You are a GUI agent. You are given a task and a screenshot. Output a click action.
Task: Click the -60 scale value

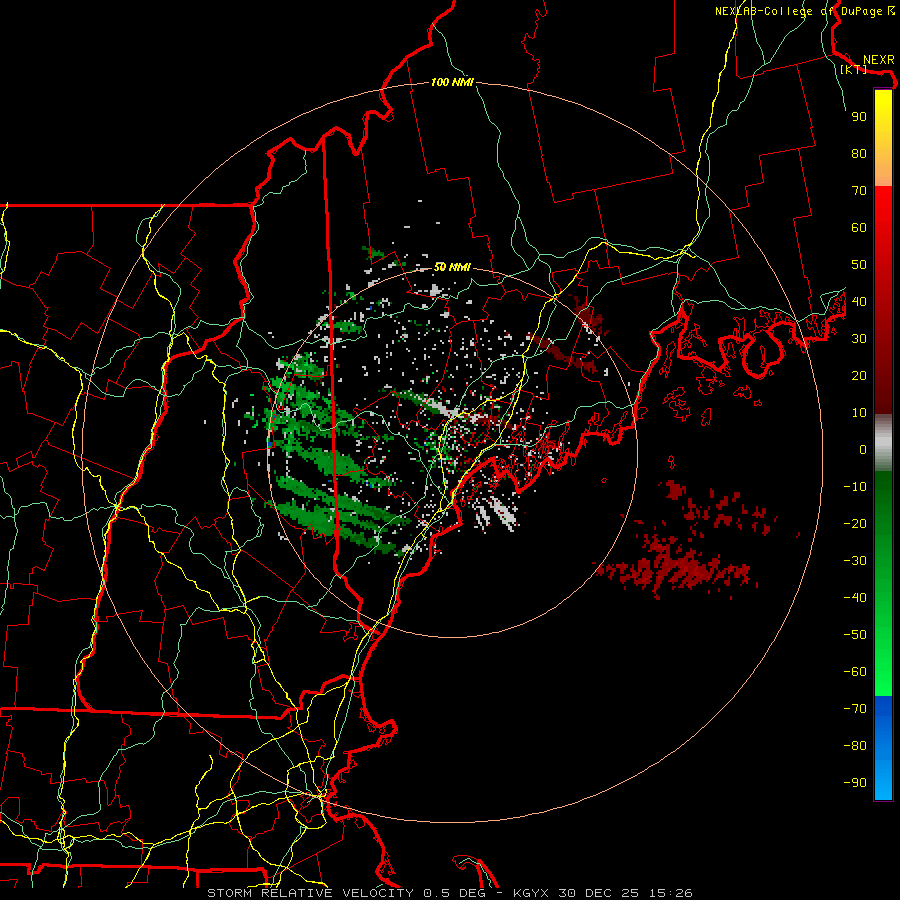coord(855,672)
